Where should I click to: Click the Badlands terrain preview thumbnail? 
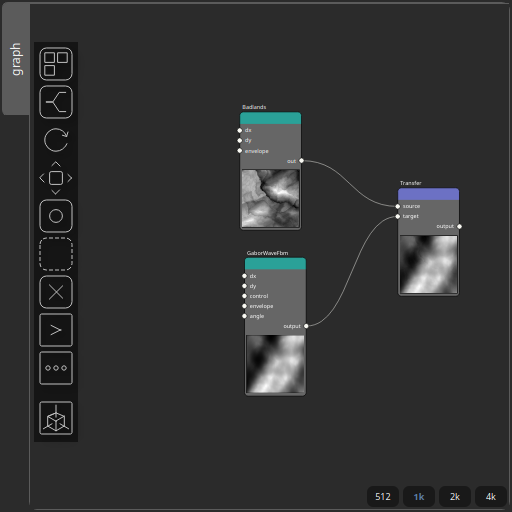pyautogui.click(x=271, y=198)
